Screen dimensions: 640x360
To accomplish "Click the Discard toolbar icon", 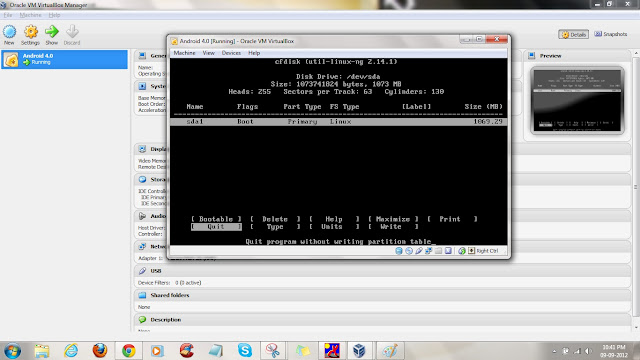I will click(72, 35).
